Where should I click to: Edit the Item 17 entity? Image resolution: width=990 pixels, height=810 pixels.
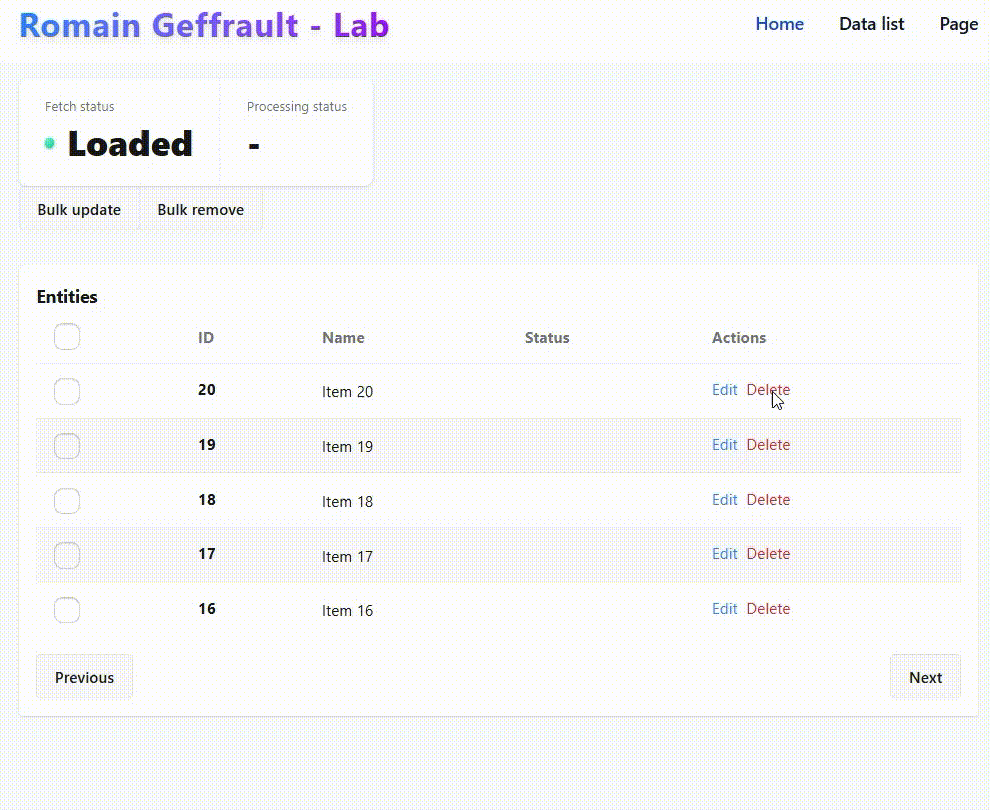tap(725, 554)
